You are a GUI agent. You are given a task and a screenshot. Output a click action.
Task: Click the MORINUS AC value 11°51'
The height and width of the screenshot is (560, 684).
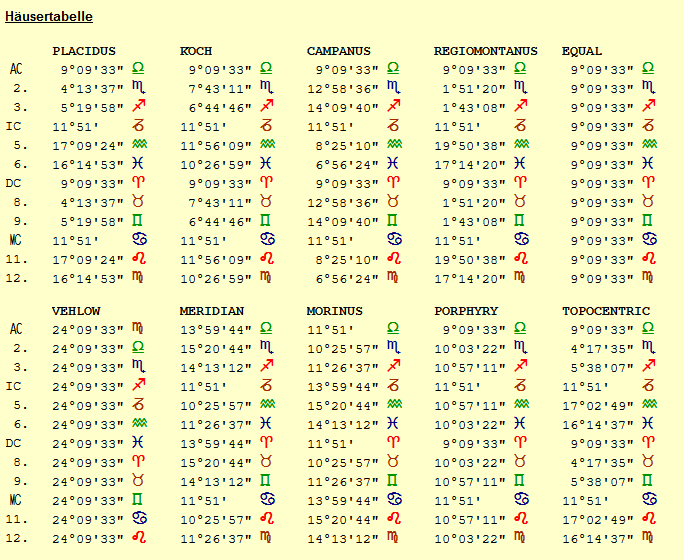329,330
